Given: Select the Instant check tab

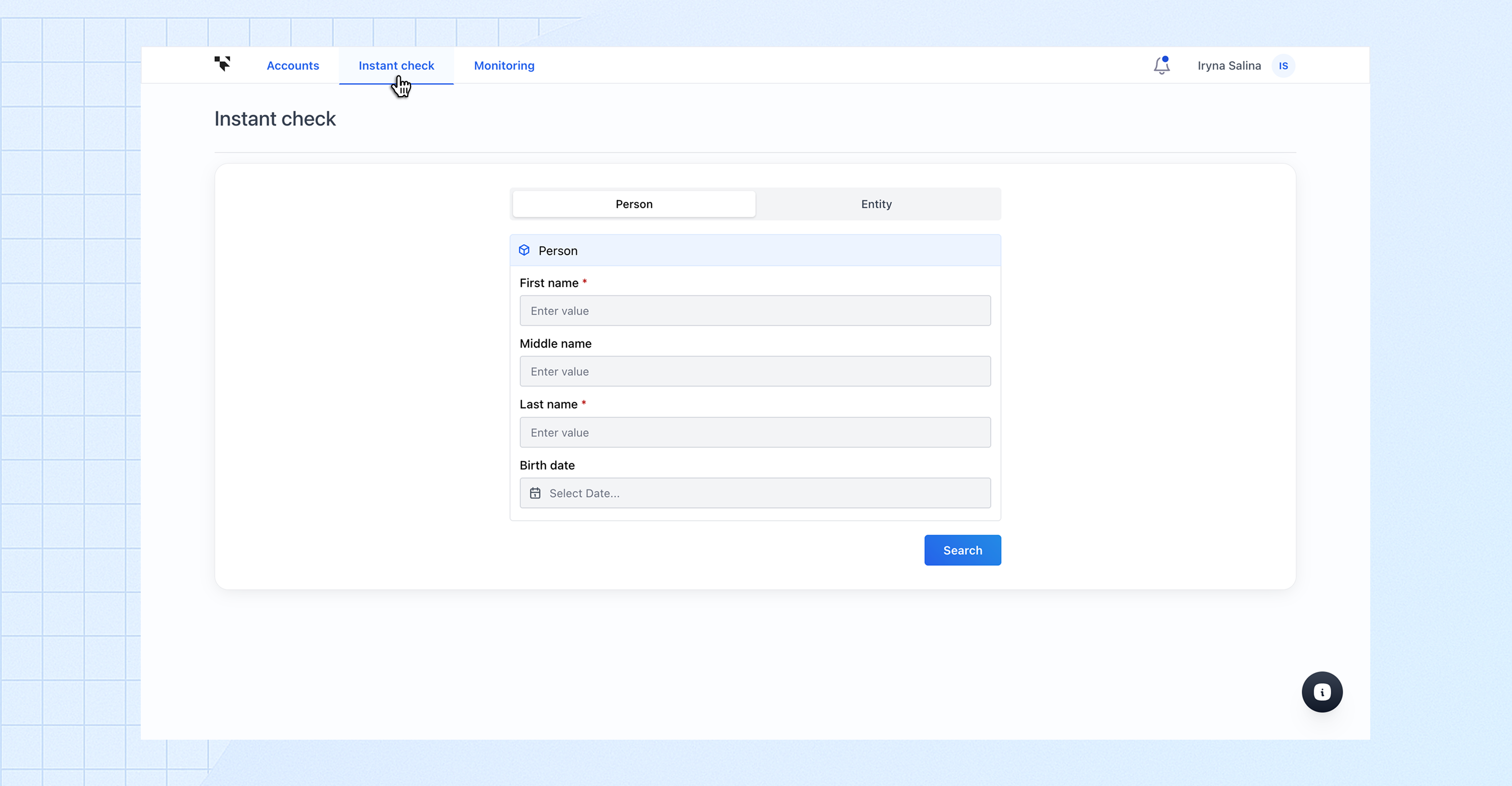Looking at the screenshot, I should (396, 66).
